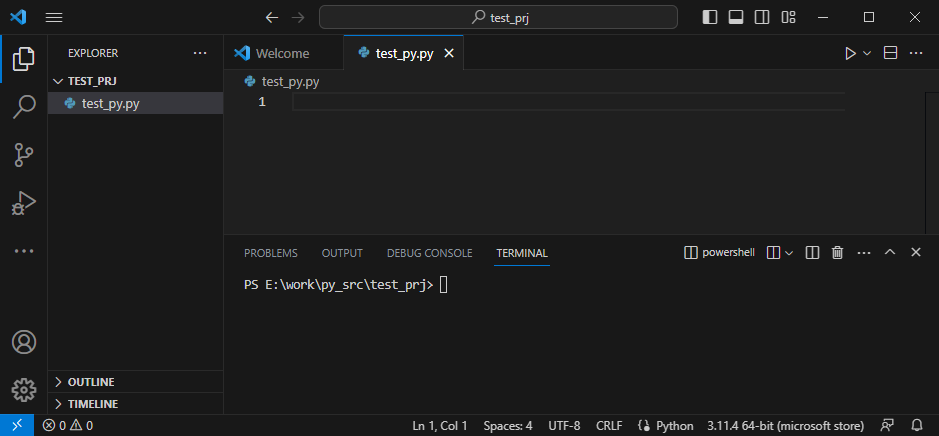Close the test_py.py editor tab
Image resolution: width=939 pixels, height=436 pixels.
pyautogui.click(x=449, y=53)
